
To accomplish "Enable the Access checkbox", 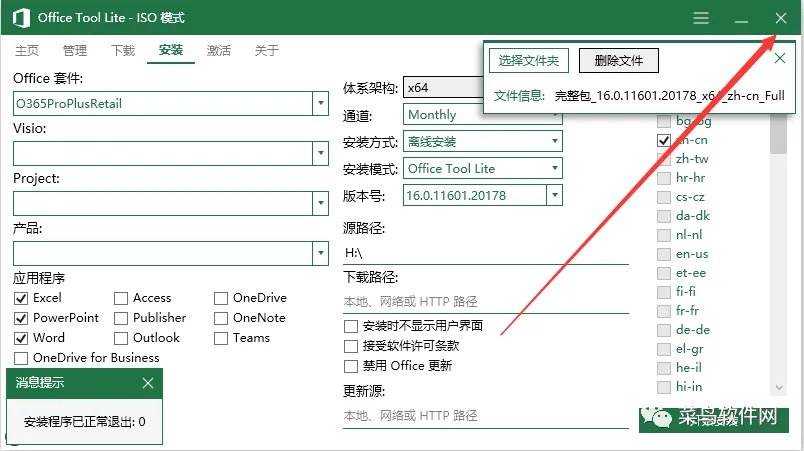I will (x=121, y=298).
